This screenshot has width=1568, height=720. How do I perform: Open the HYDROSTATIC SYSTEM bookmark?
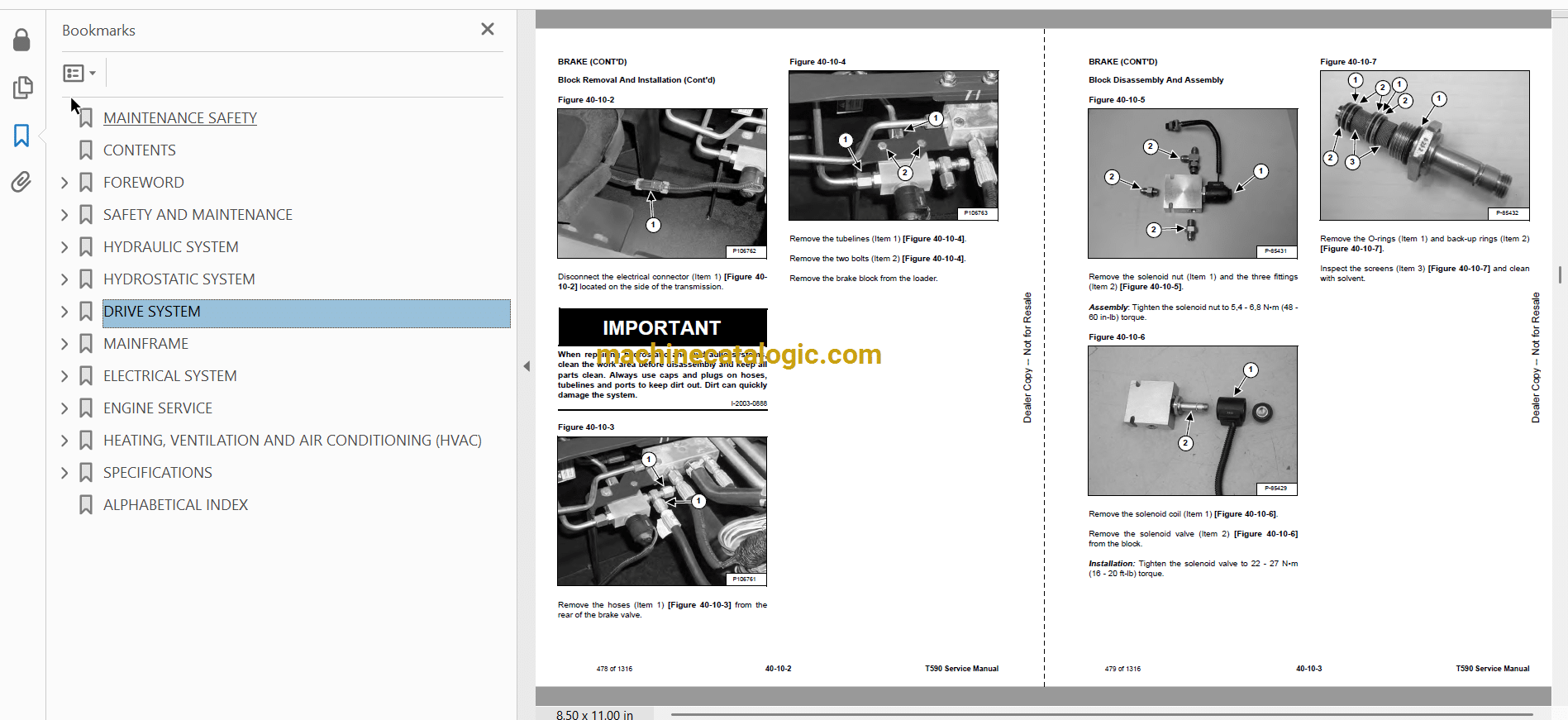179,279
